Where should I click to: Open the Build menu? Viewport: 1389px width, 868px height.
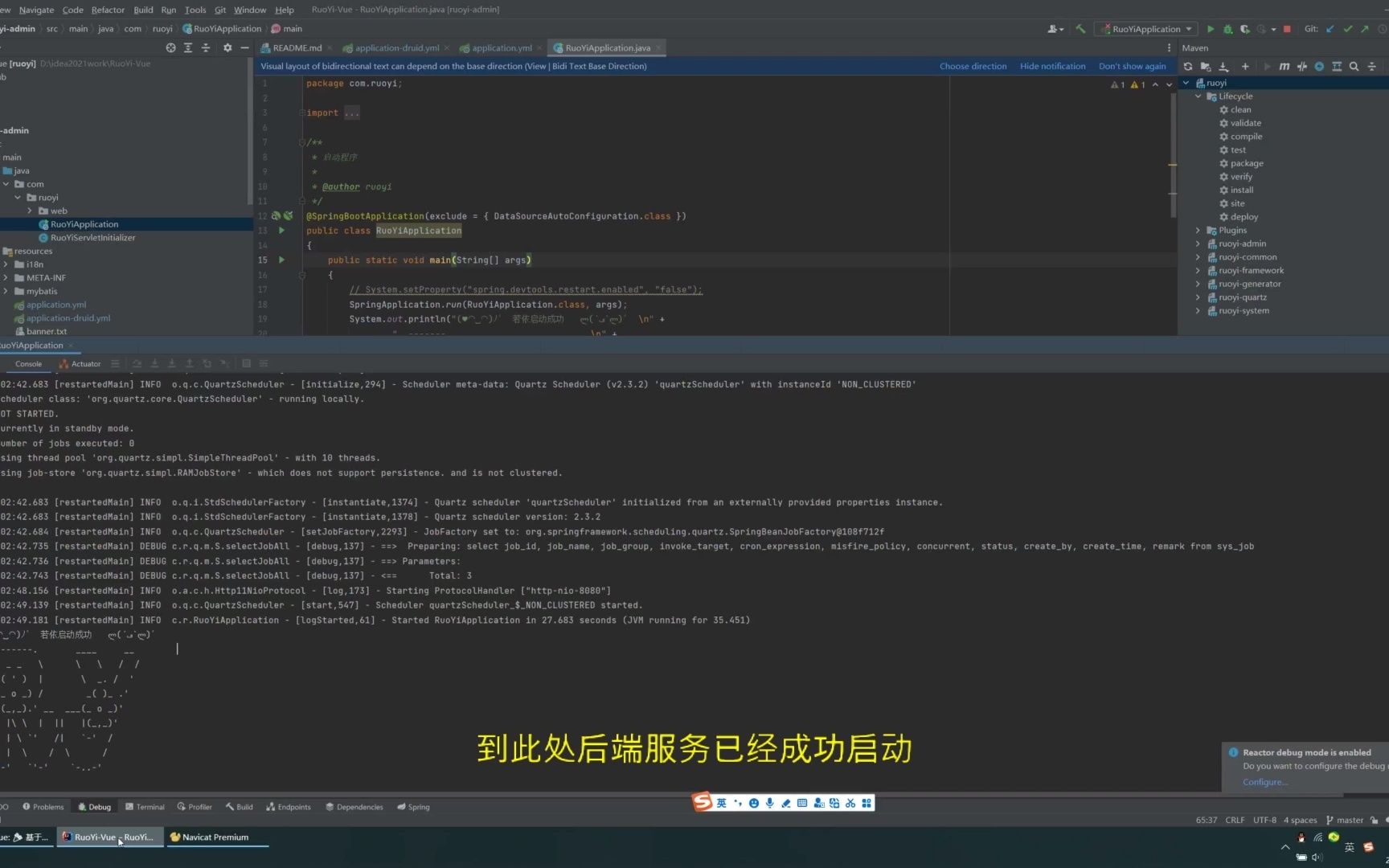tap(143, 10)
